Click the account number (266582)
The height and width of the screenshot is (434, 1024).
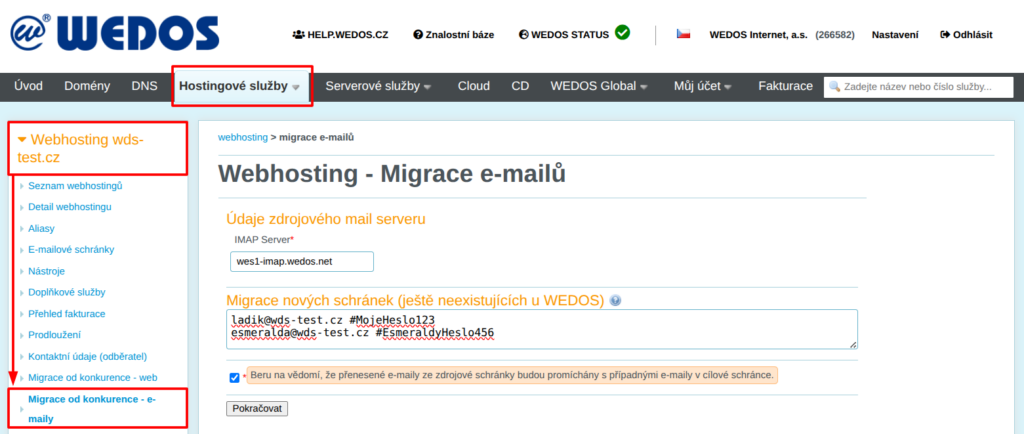click(835, 35)
